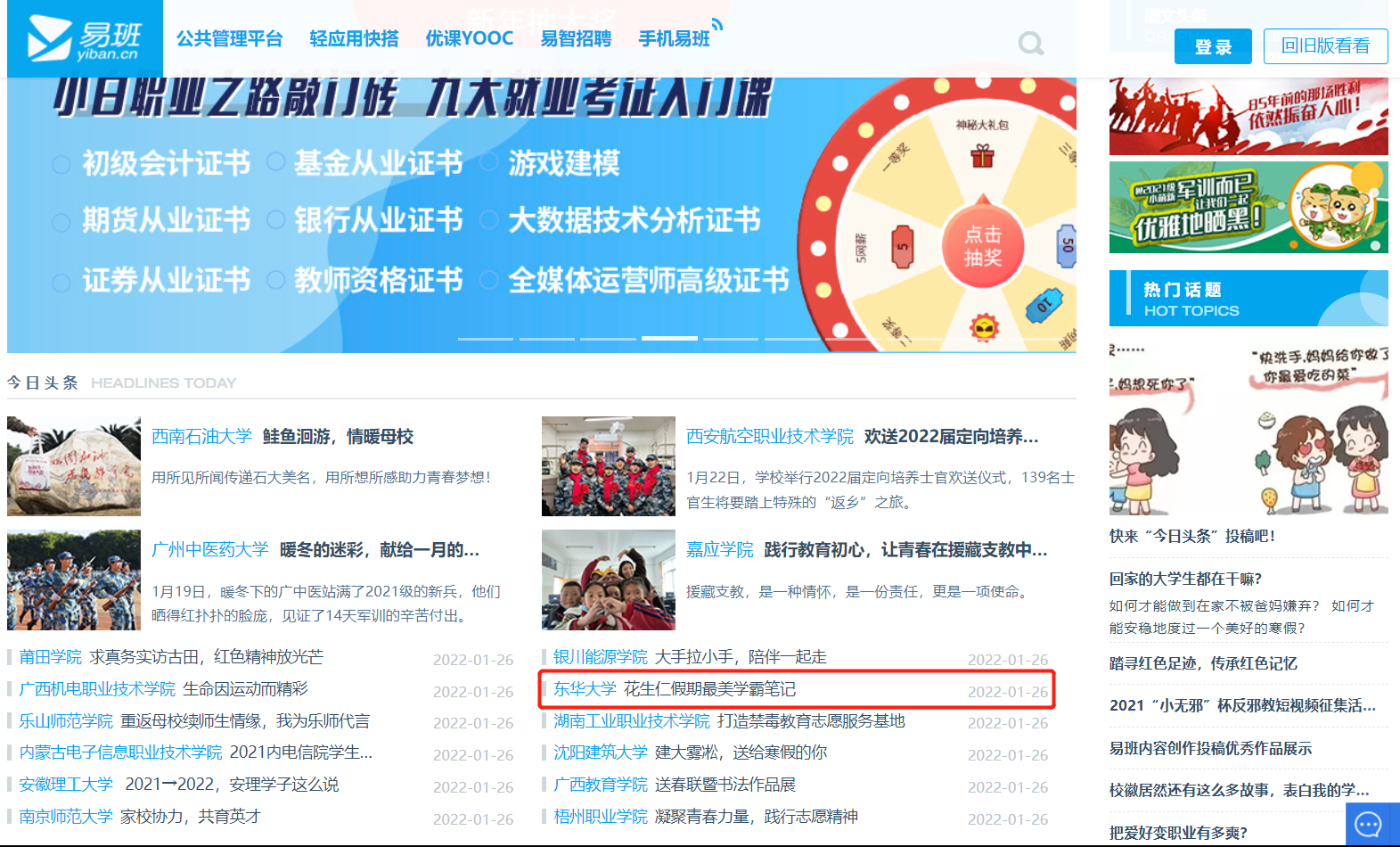Click the 登录 login button

point(1212,46)
